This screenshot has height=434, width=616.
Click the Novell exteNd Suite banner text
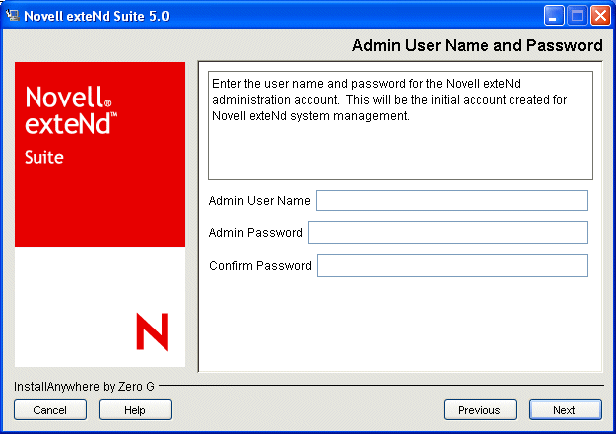pos(71,125)
